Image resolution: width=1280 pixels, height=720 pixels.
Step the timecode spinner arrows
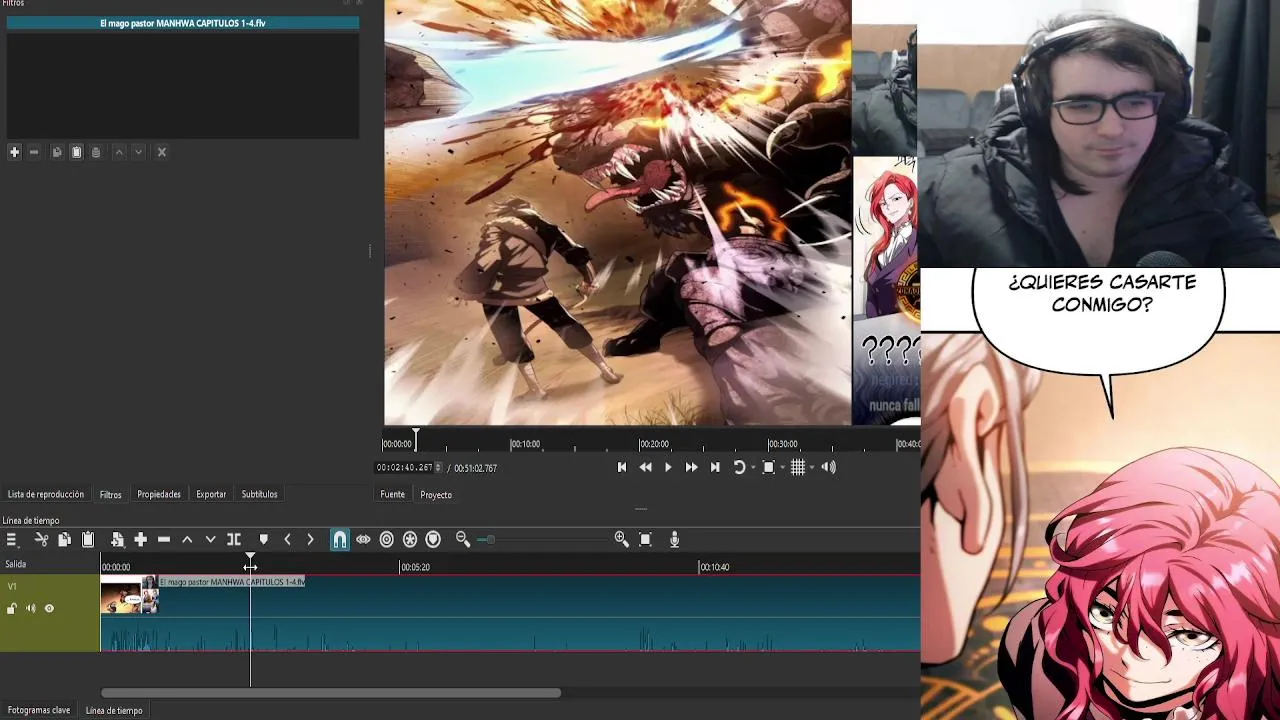(438, 468)
